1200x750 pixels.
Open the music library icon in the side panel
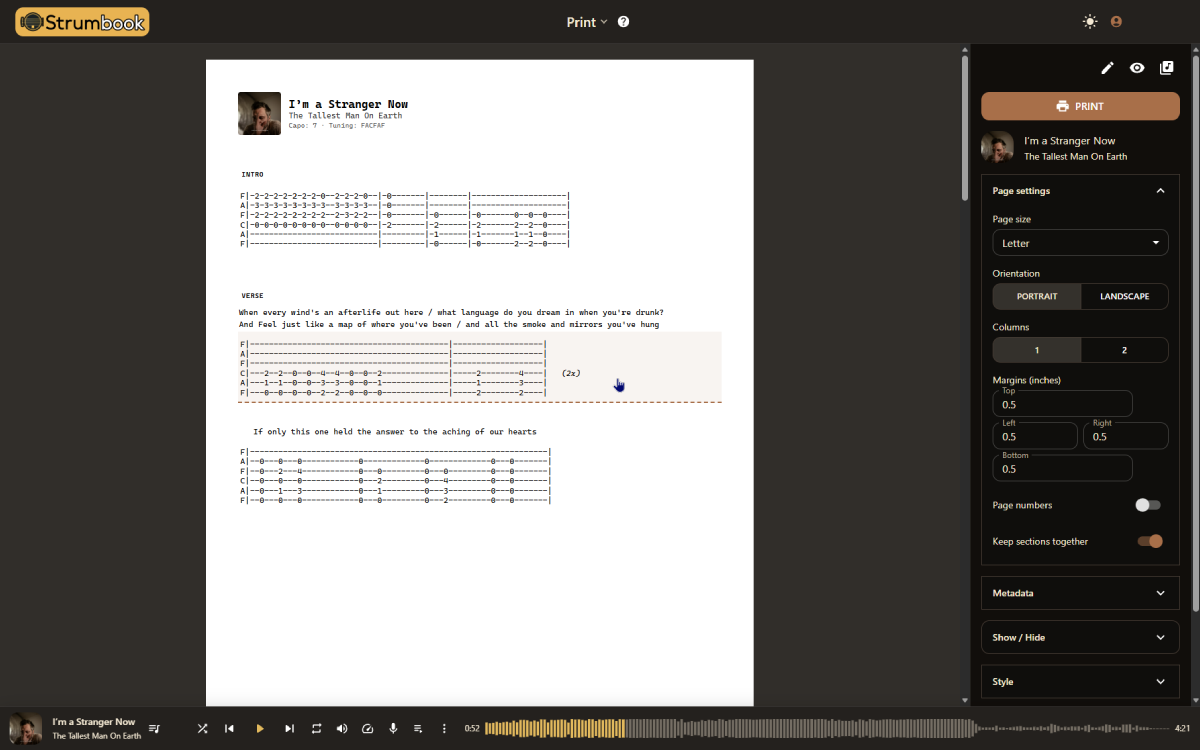[x=1166, y=68]
